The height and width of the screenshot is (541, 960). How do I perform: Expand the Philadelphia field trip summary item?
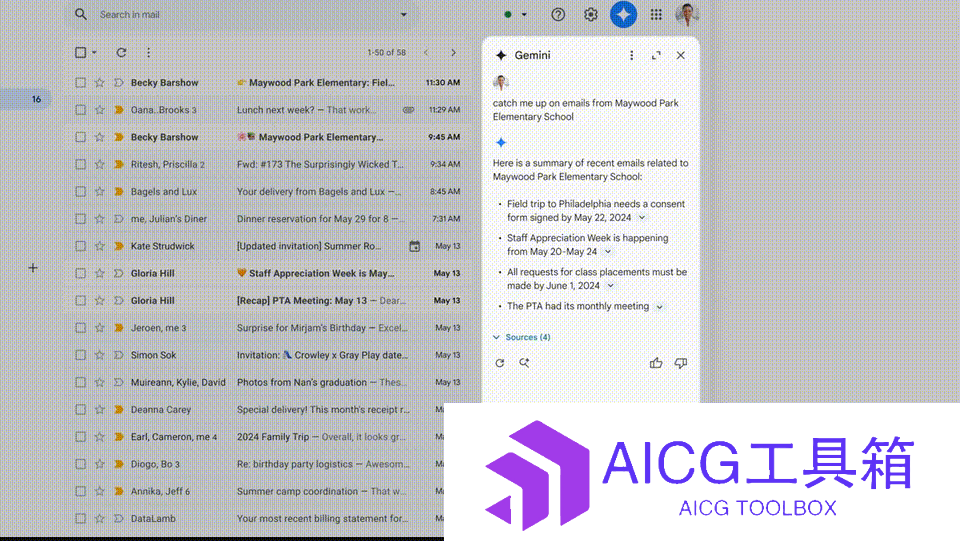tap(642, 218)
